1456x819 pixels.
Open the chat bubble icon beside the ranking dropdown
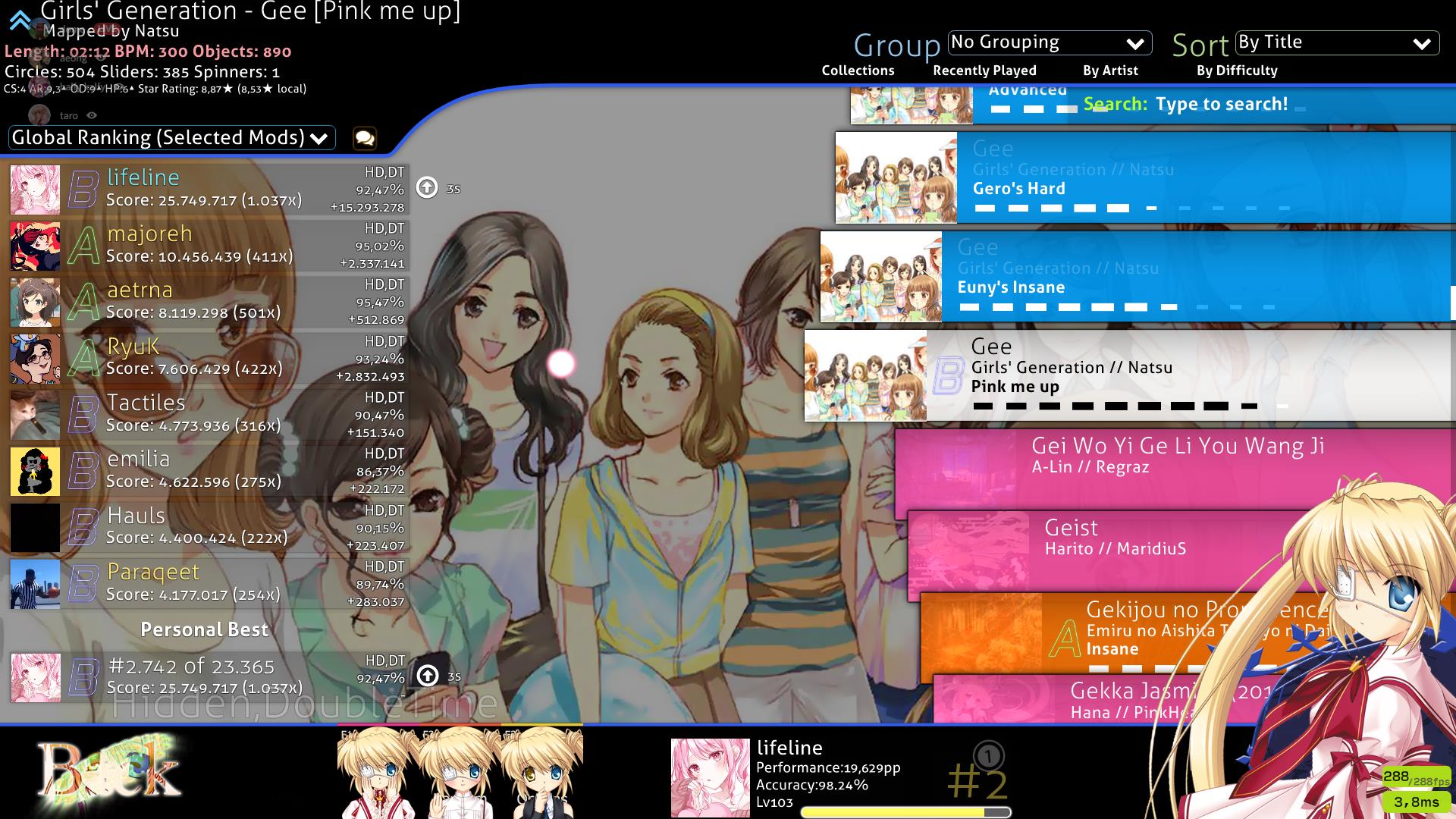[x=365, y=138]
